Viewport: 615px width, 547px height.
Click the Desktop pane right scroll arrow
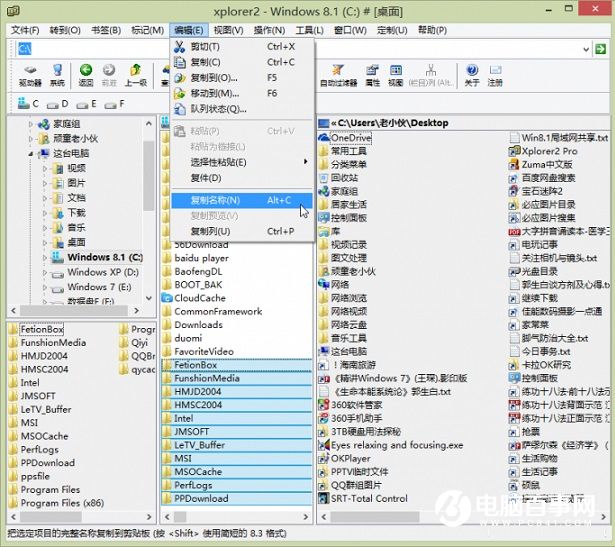pyautogui.click(x=603, y=517)
